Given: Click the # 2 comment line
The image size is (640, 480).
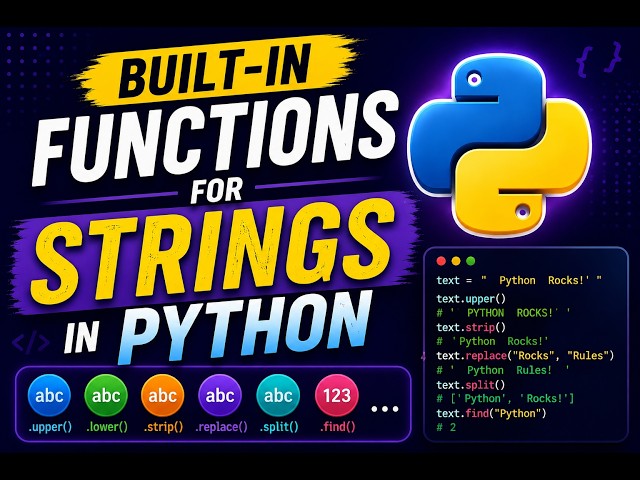Looking at the screenshot, I should coord(446,427).
